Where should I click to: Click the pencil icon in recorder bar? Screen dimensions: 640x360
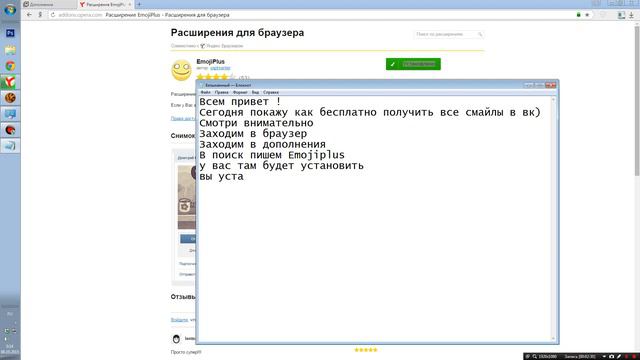pos(619,356)
